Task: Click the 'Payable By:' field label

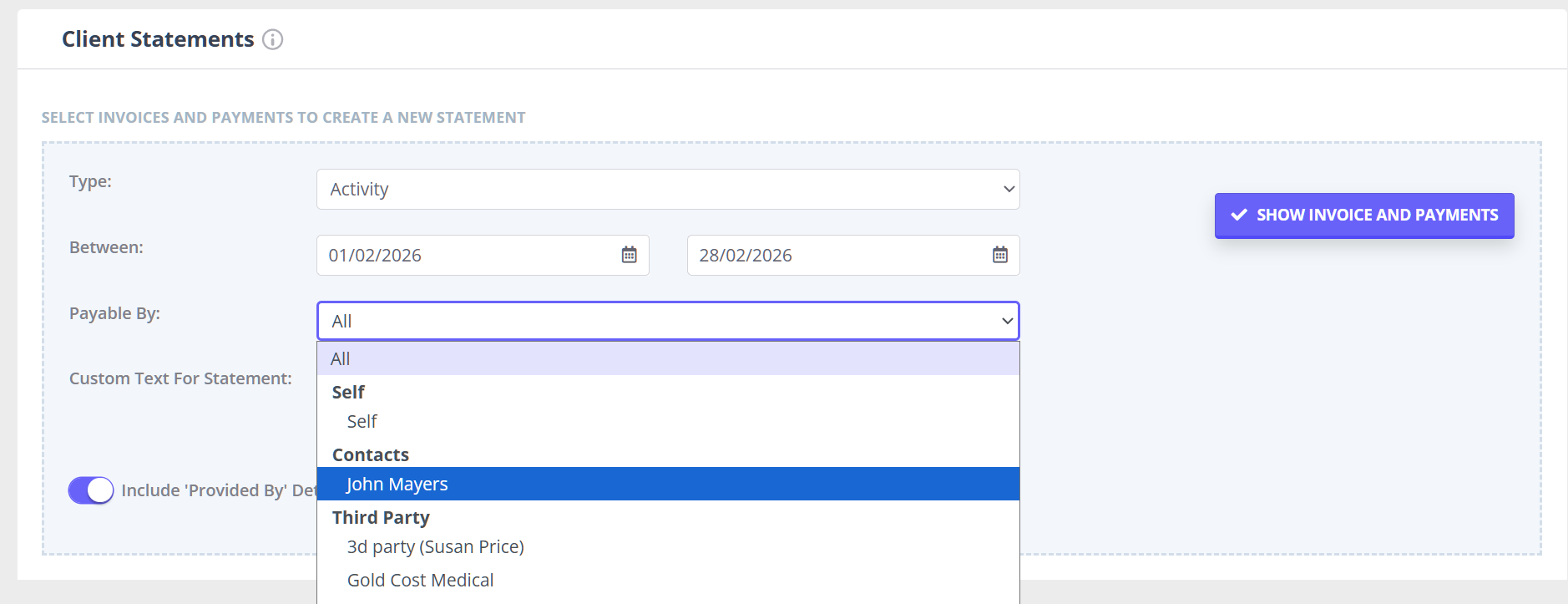Action: [114, 313]
